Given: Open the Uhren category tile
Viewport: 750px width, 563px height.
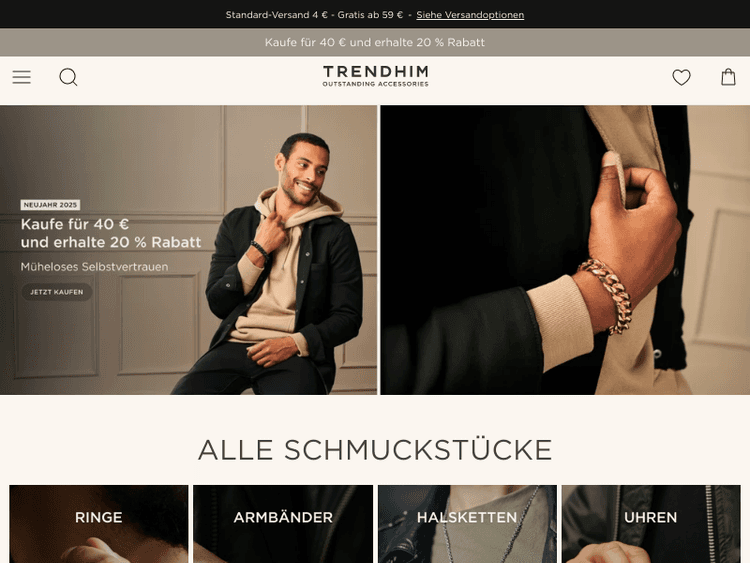Looking at the screenshot, I should click(651, 524).
